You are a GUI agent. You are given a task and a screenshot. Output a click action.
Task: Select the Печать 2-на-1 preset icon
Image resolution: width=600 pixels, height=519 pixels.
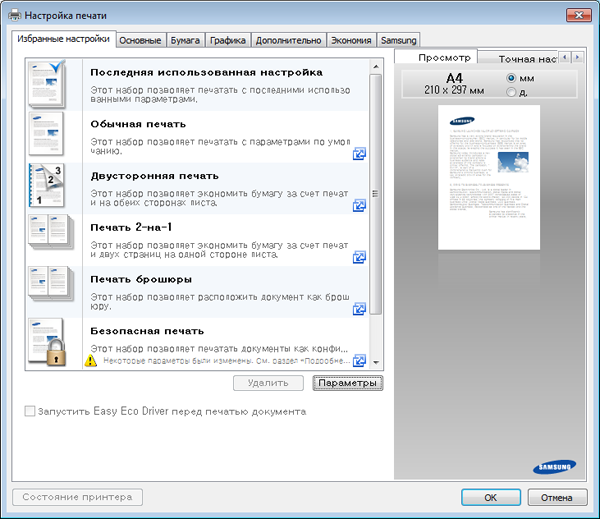pos(46,237)
